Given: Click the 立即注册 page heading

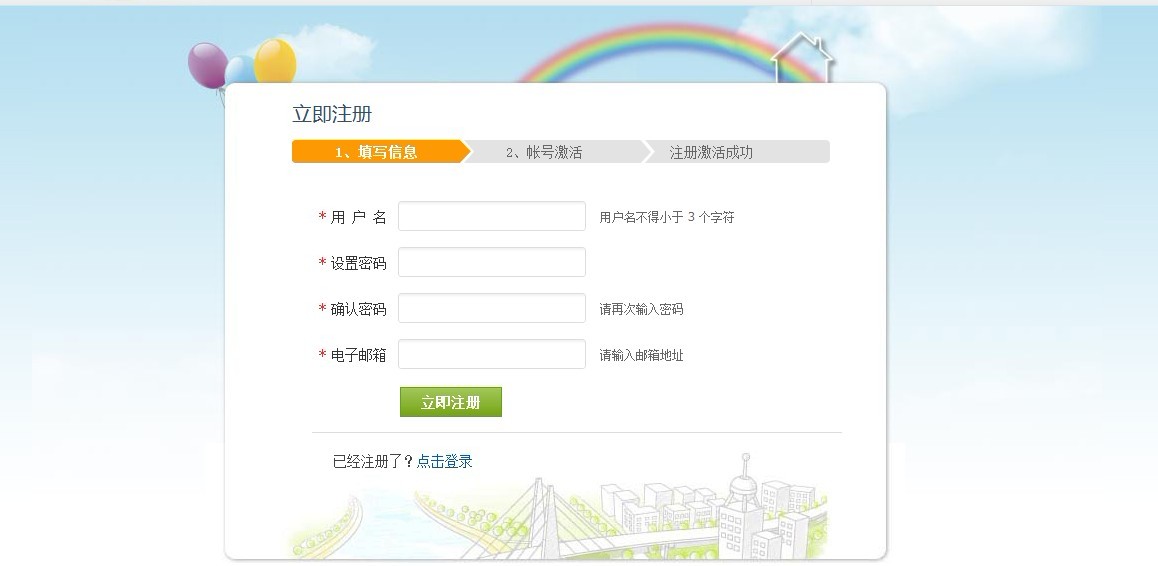Looking at the screenshot, I should pos(332,114).
